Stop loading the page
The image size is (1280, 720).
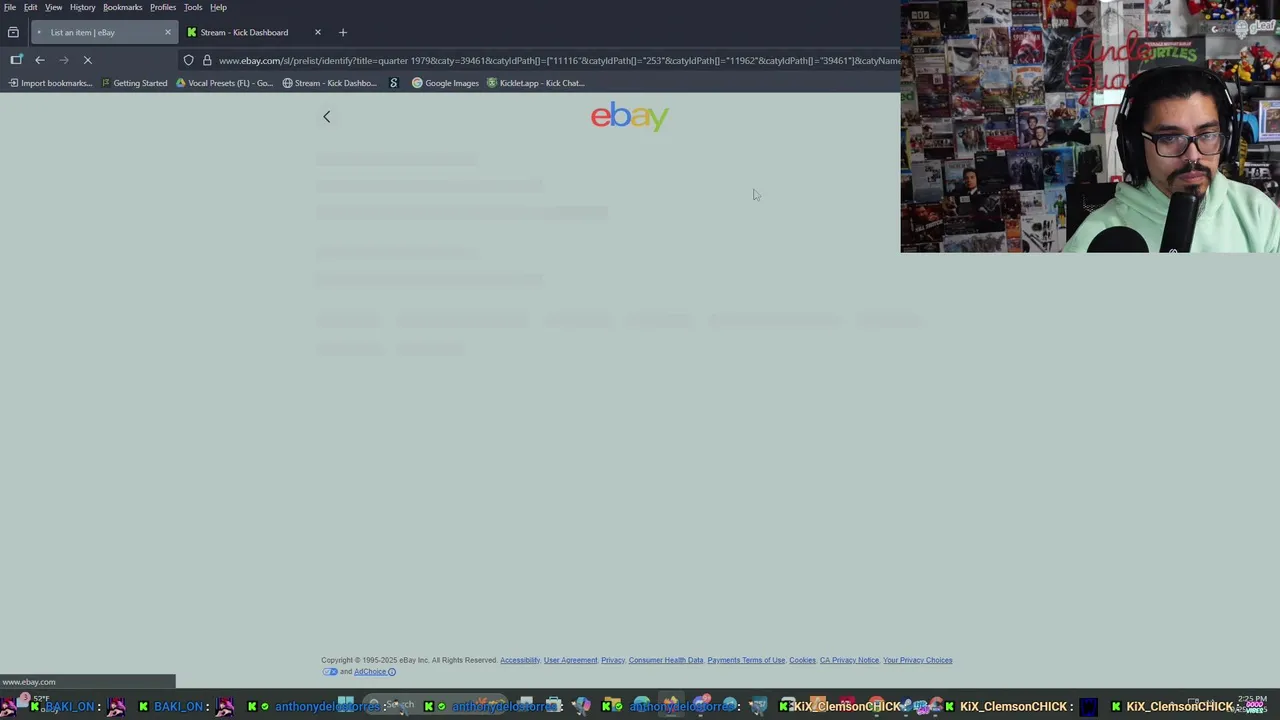(88, 60)
